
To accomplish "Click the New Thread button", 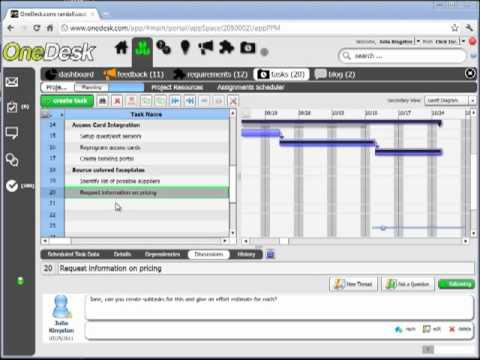I will tap(354, 284).
